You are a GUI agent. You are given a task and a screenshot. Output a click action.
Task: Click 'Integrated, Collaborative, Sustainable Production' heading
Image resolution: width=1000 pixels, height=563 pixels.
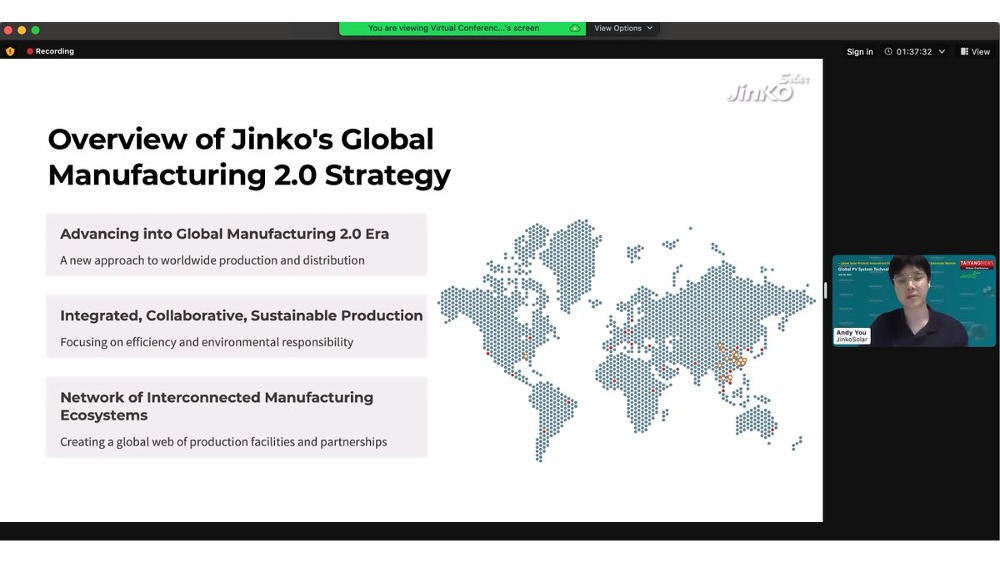tap(241, 316)
